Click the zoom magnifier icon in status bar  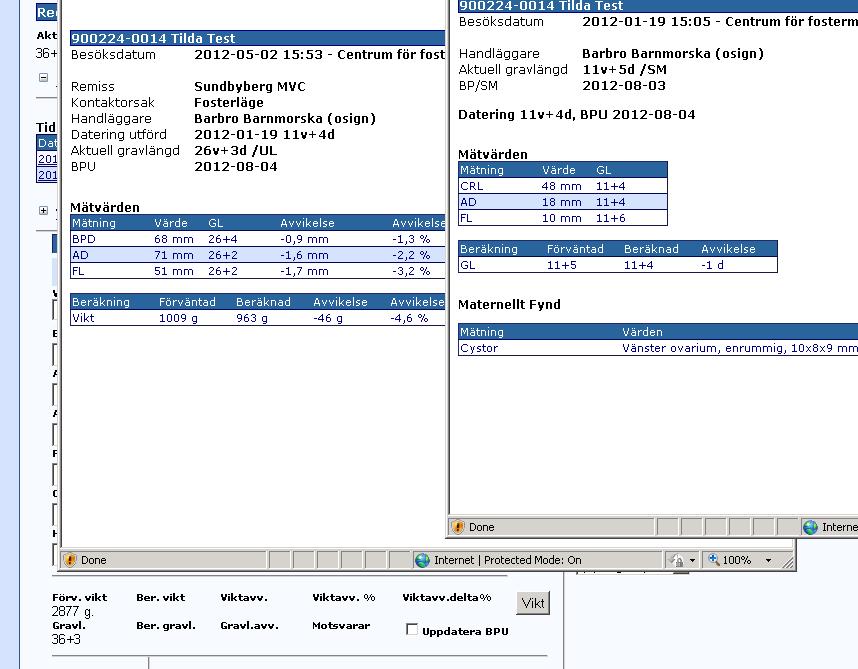(714, 559)
